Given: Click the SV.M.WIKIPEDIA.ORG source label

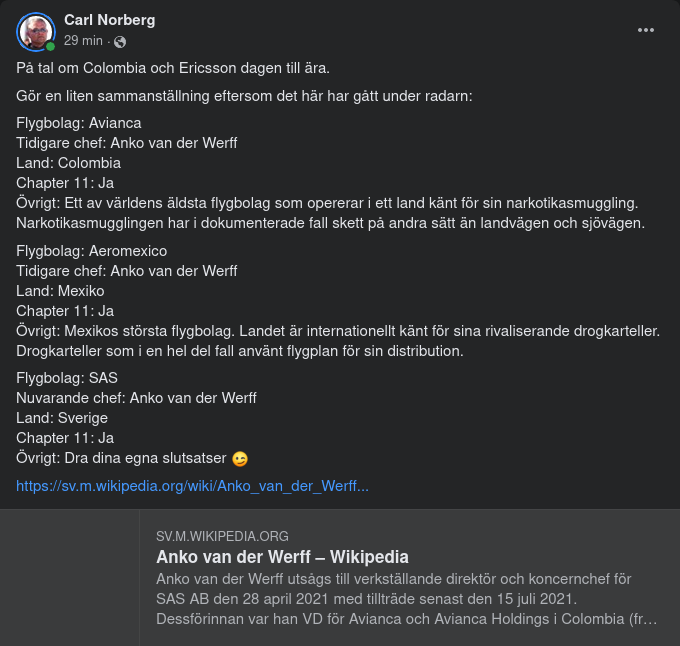Looking at the screenshot, I should tap(222, 536).
